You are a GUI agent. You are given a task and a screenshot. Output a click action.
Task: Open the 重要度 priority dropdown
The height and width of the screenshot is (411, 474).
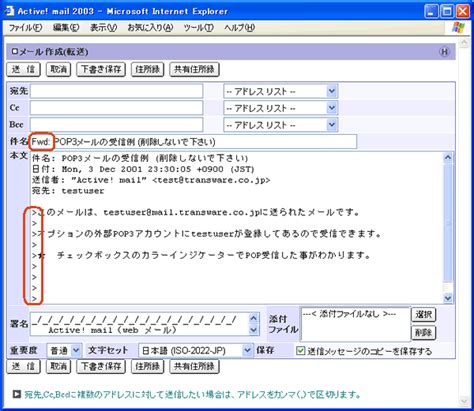click(x=64, y=350)
